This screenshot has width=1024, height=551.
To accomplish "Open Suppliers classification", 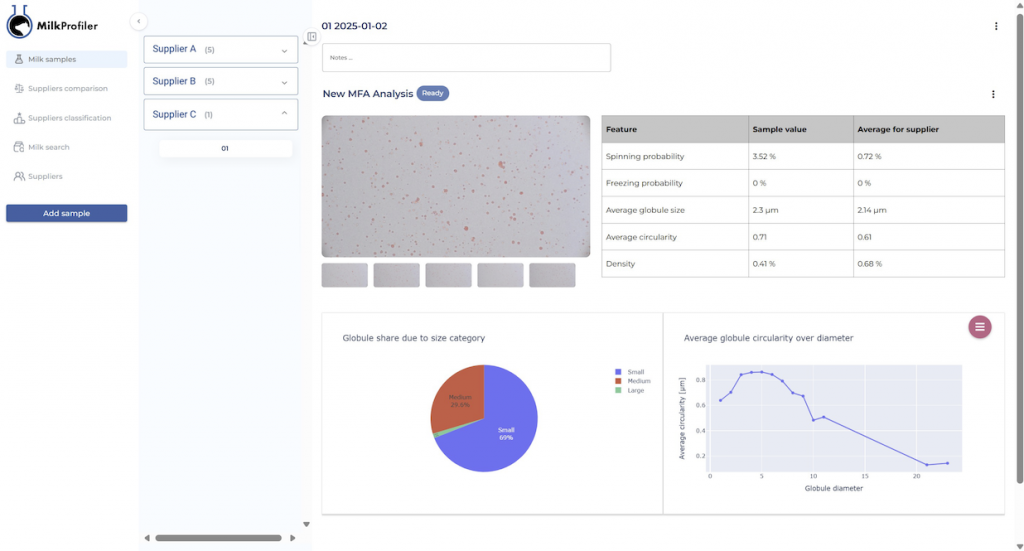I will [x=67, y=118].
